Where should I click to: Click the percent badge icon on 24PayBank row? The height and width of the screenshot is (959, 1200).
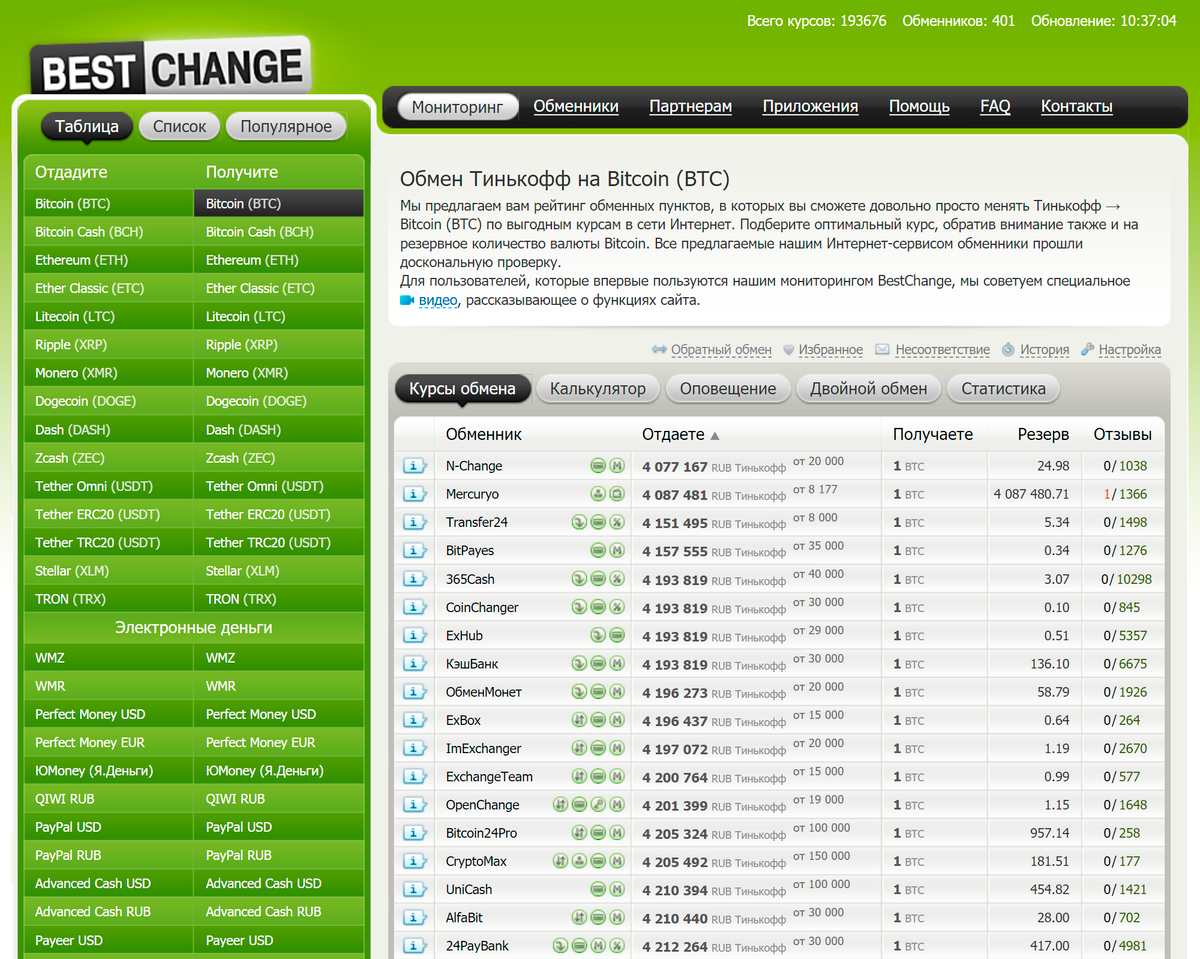point(617,946)
